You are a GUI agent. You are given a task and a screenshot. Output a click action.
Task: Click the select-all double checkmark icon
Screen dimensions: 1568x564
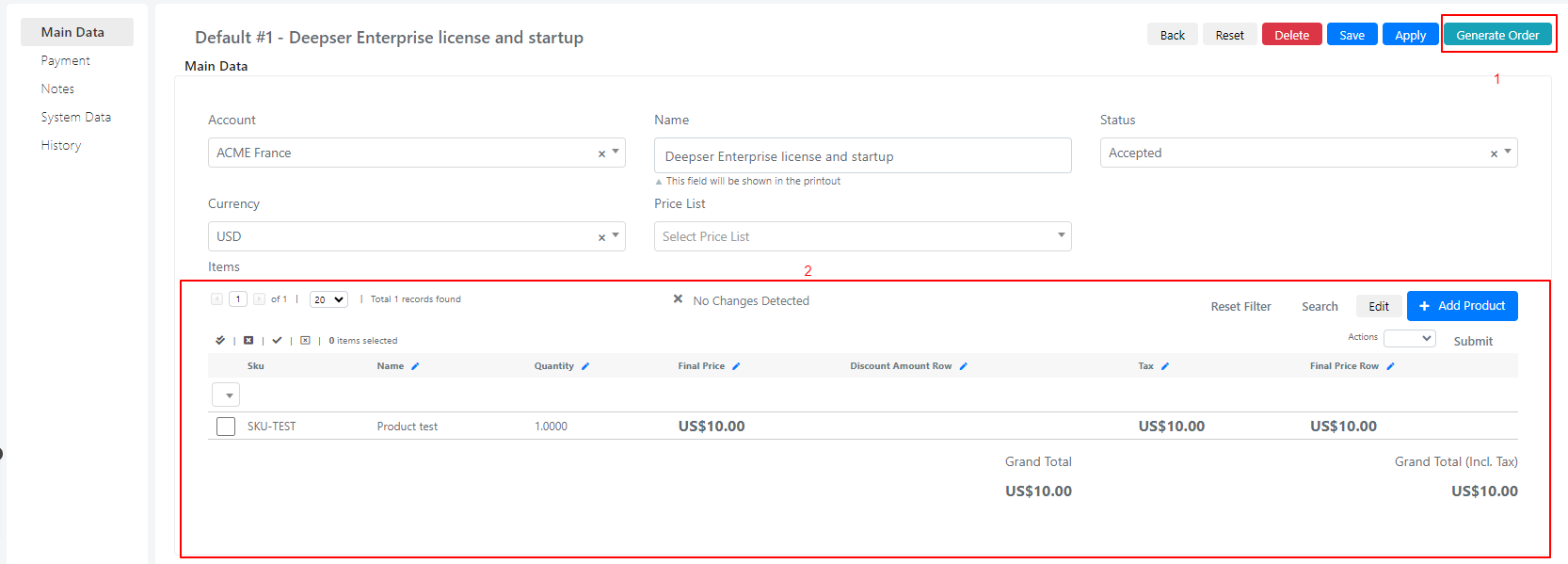(220, 340)
